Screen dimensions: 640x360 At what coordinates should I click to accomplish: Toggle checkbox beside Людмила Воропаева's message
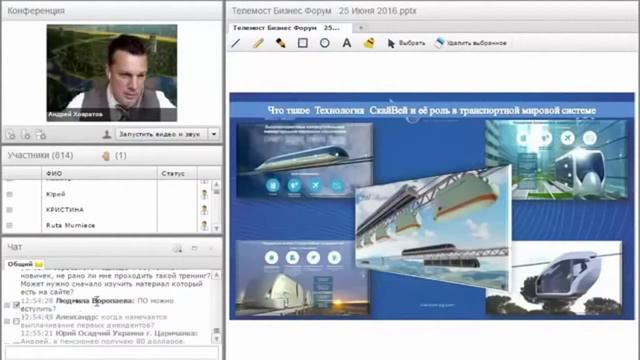click(x=16, y=305)
